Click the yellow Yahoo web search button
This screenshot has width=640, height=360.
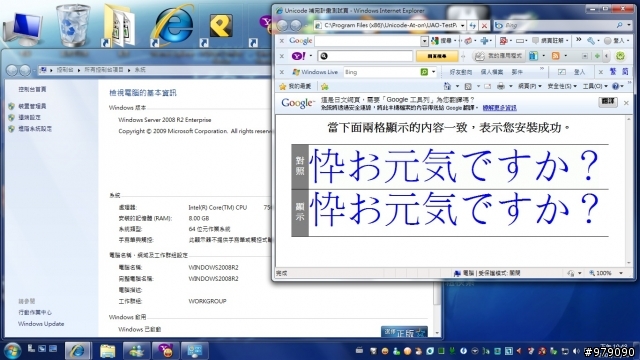pos(437,56)
